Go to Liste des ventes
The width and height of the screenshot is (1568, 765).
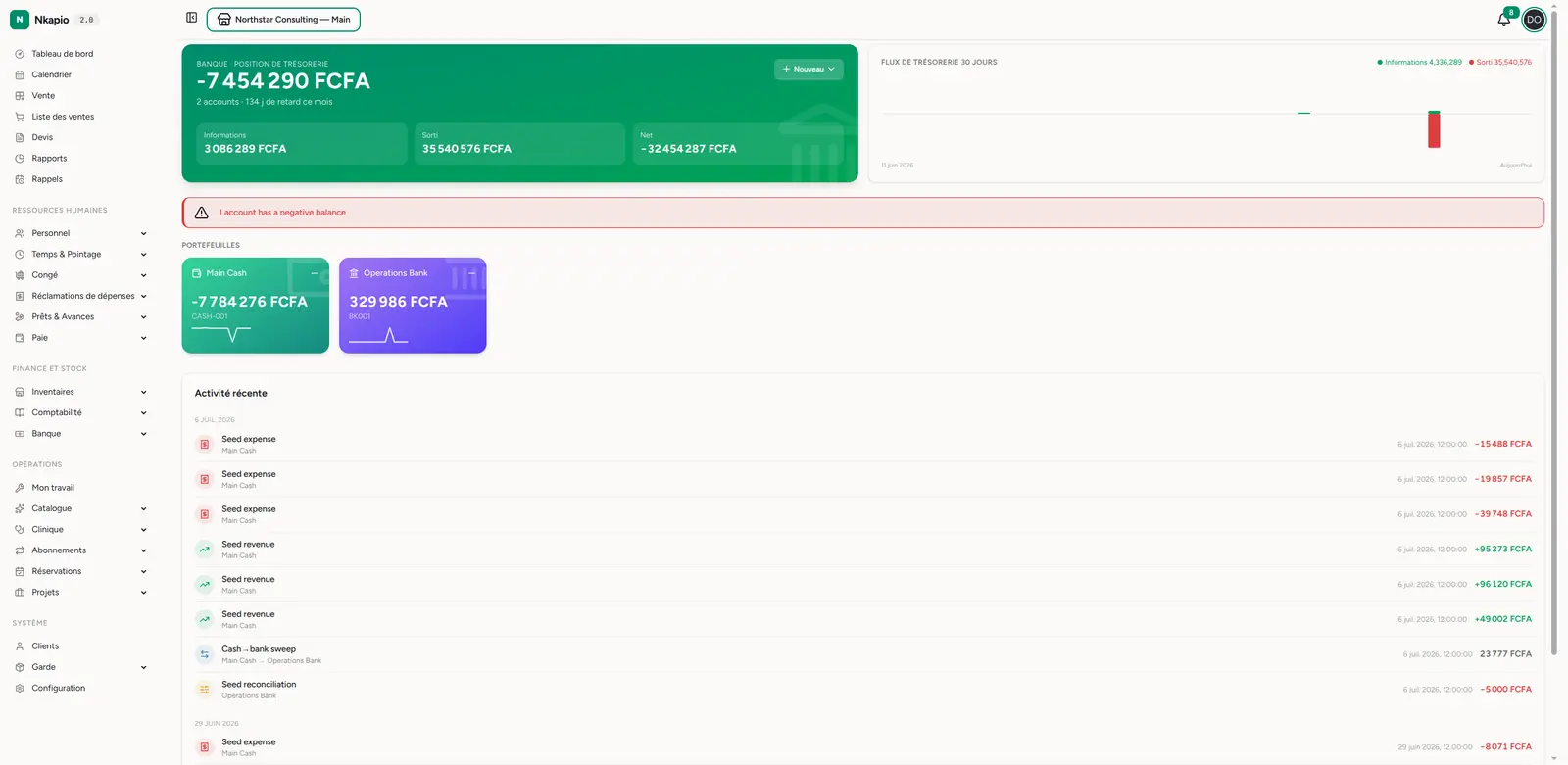pos(80,117)
